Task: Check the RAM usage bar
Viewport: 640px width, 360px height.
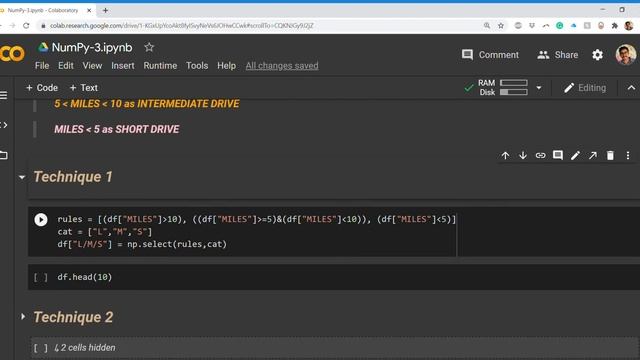Action: tap(513, 83)
